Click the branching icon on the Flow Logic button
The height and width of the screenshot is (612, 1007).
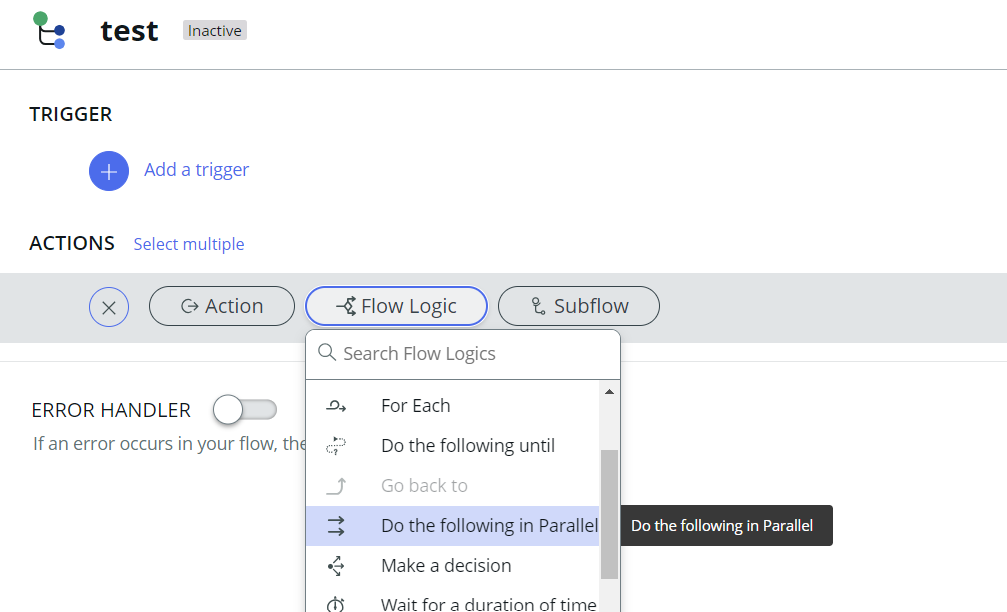click(345, 306)
